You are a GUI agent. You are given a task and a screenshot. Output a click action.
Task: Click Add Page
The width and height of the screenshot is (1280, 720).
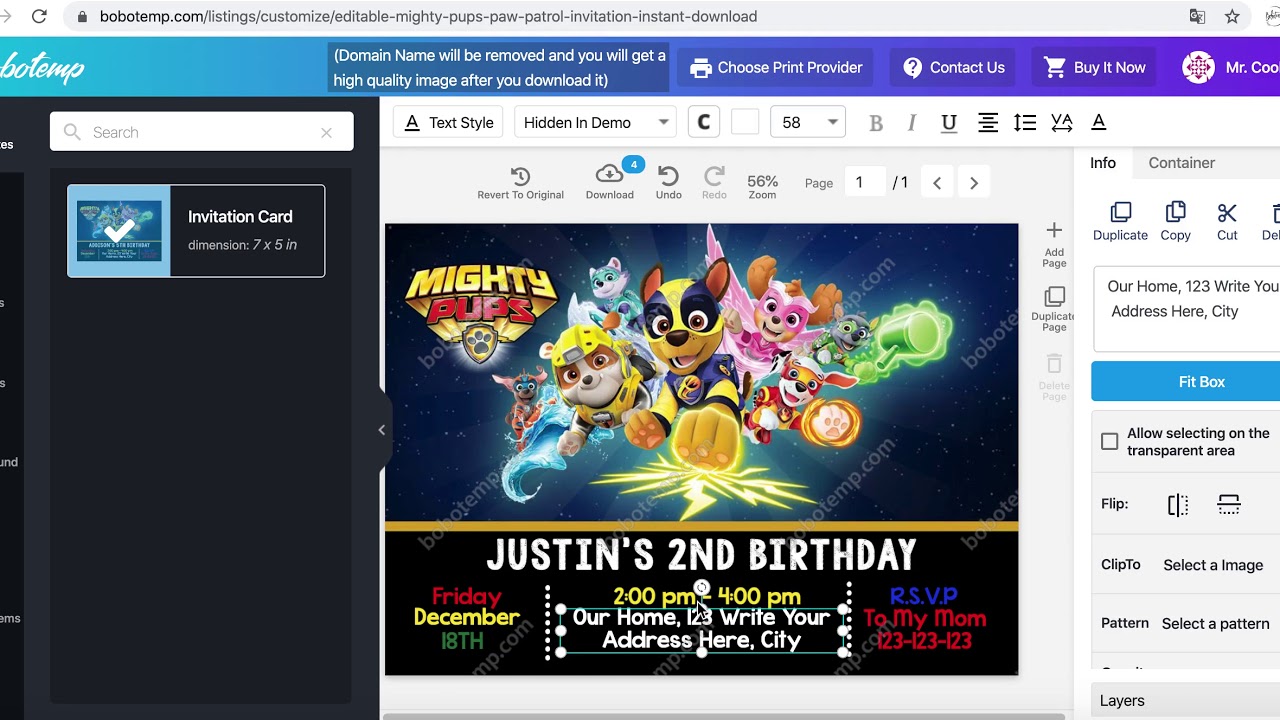[1054, 244]
